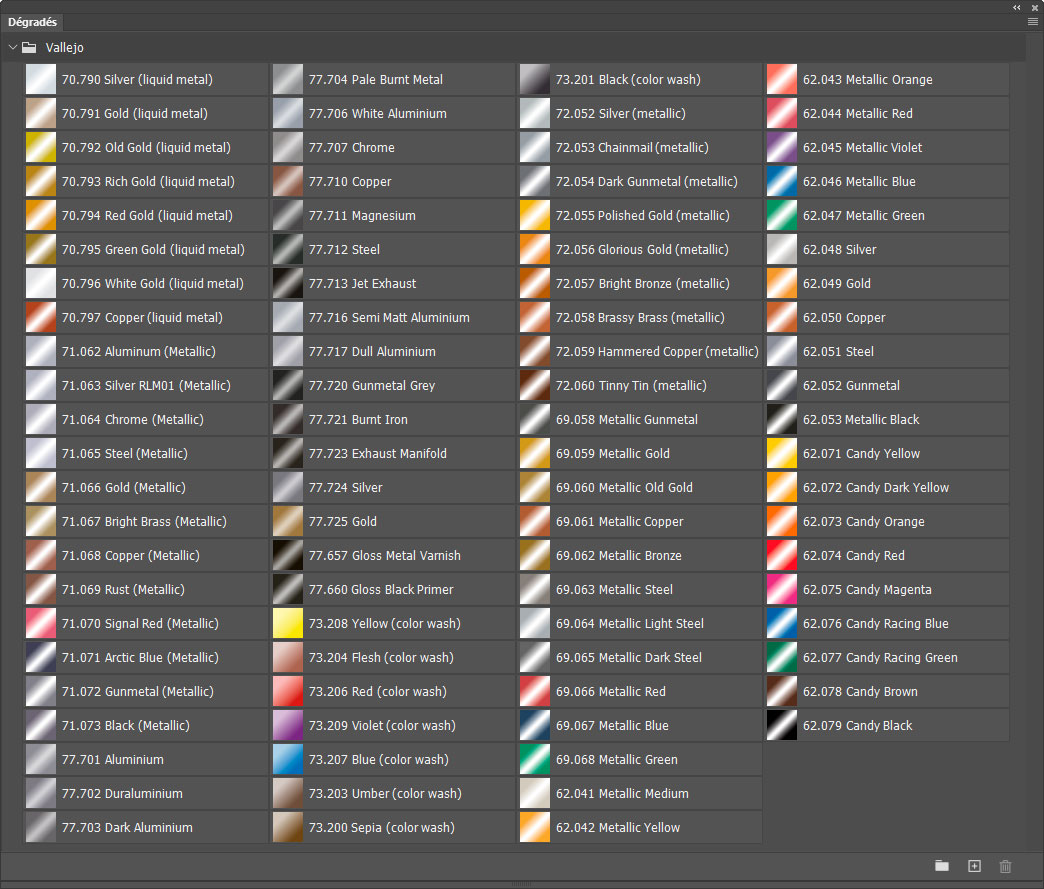Pick the 72.055 Polished Gold (metallic) gradient

pos(535,216)
